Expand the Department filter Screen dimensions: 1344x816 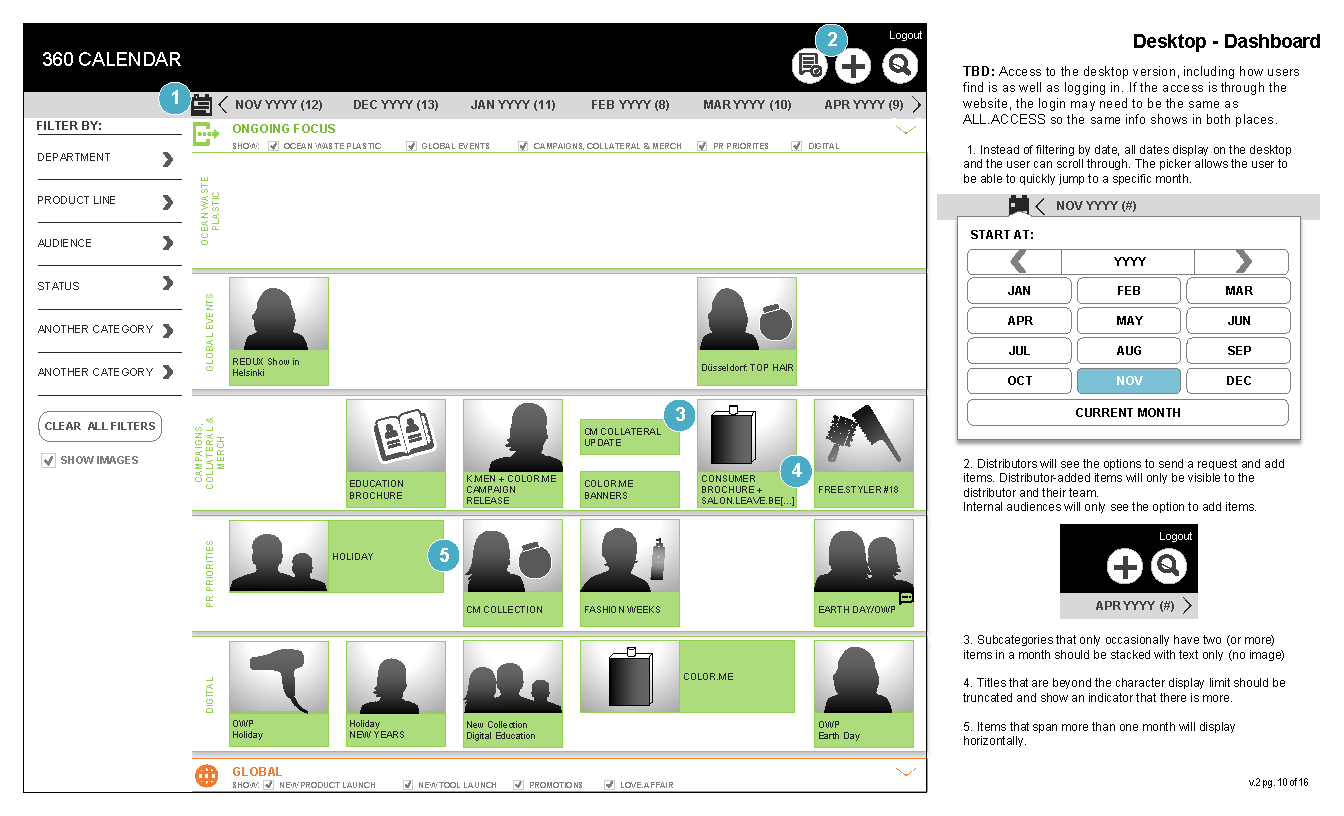(167, 159)
